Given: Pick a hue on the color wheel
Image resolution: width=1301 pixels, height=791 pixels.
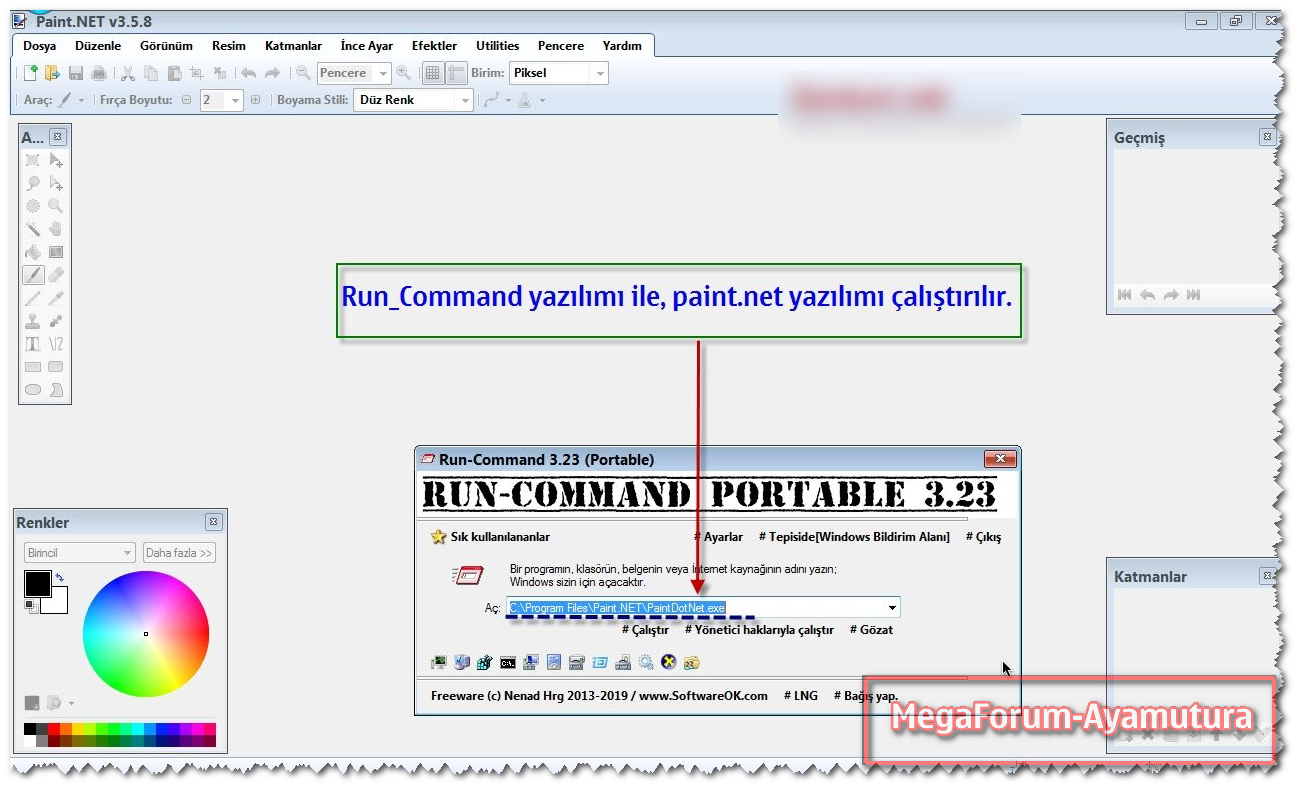Looking at the screenshot, I should 146,633.
